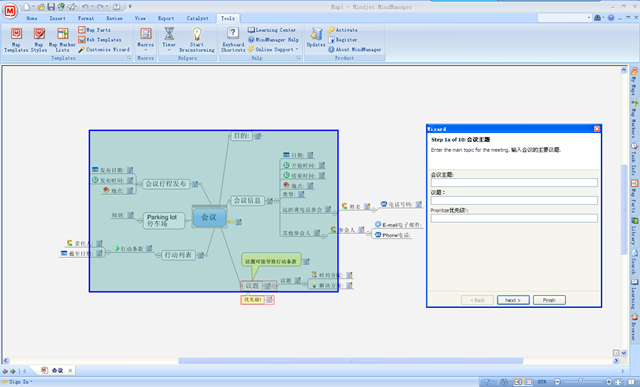
Task: Open the Macros menu button
Action: [x=146, y=39]
